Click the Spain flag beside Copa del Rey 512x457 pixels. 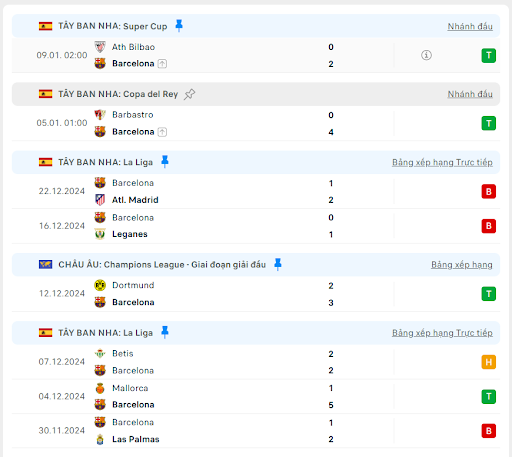coord(45,94)
